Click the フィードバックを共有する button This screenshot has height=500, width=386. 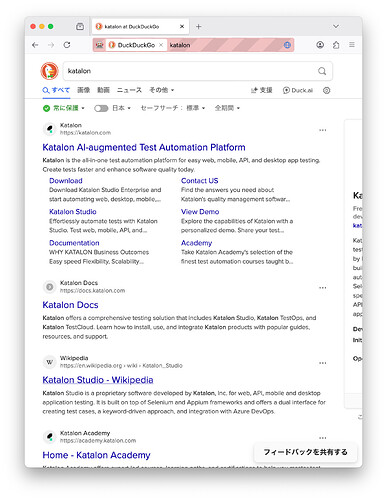(305, 452)
